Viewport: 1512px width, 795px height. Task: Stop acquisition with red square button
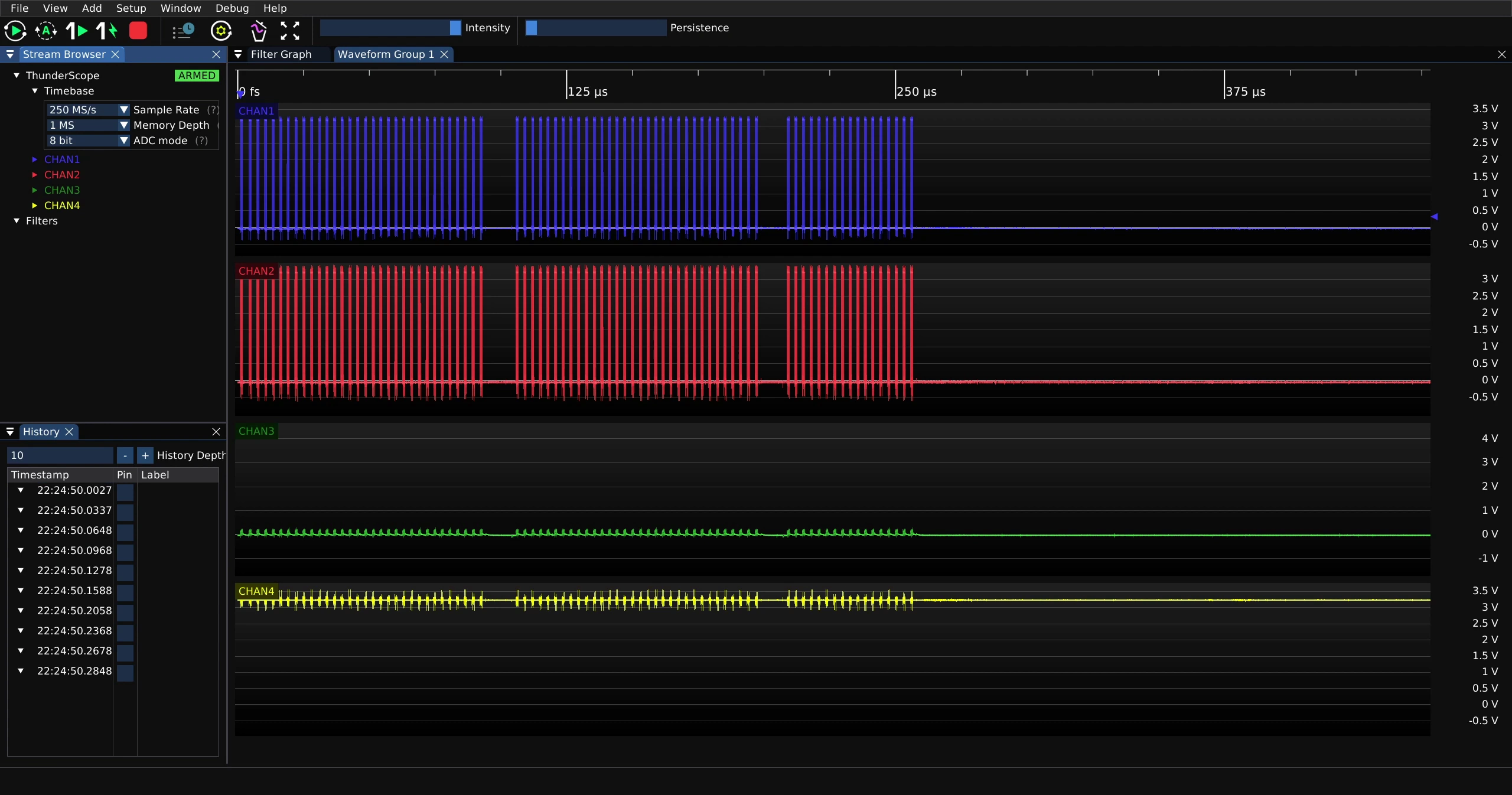pos(138,31)
